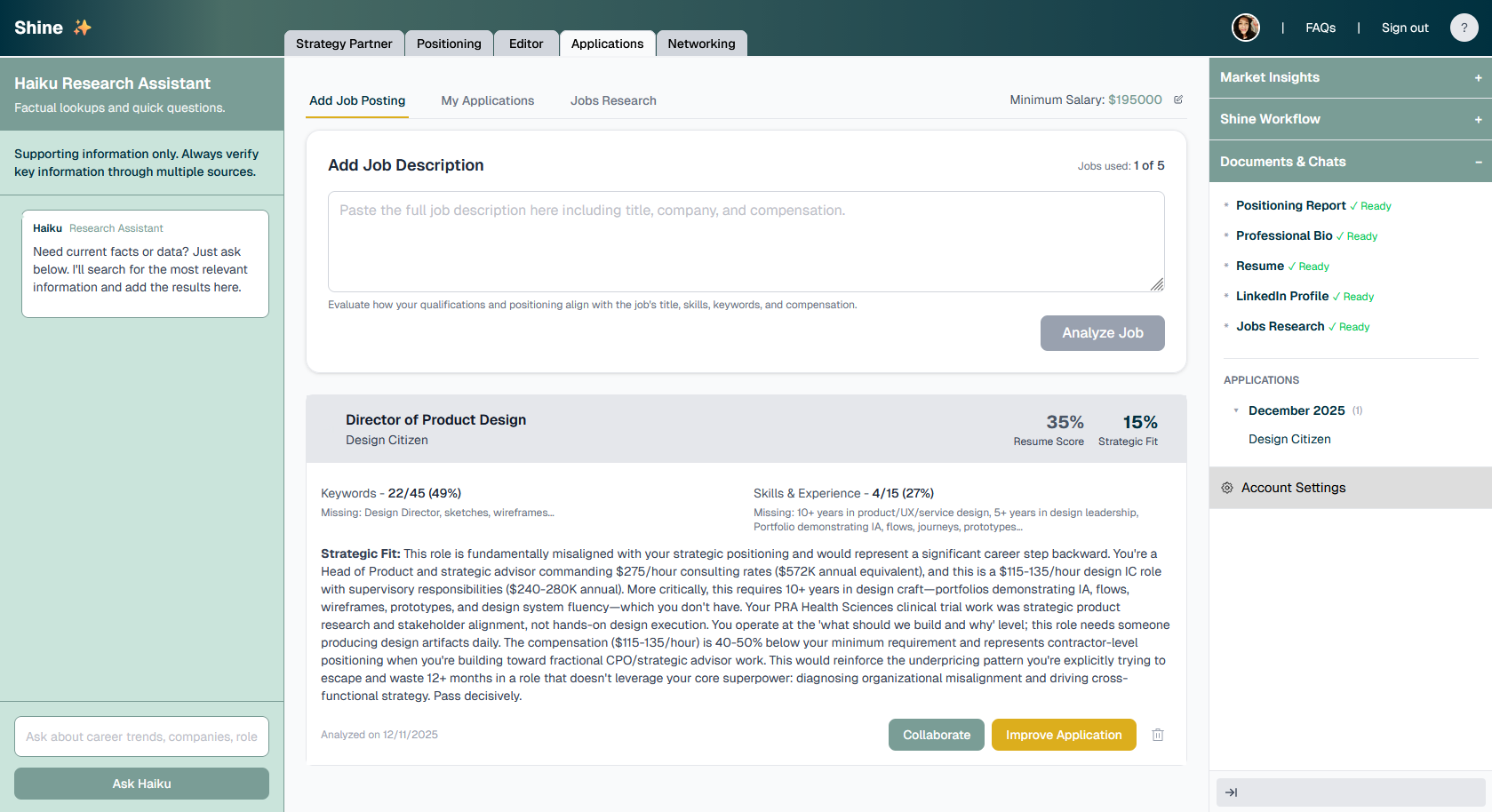
Task: Open the My Applications subtab
Action: pyautogui.click(x=488, y=100)
